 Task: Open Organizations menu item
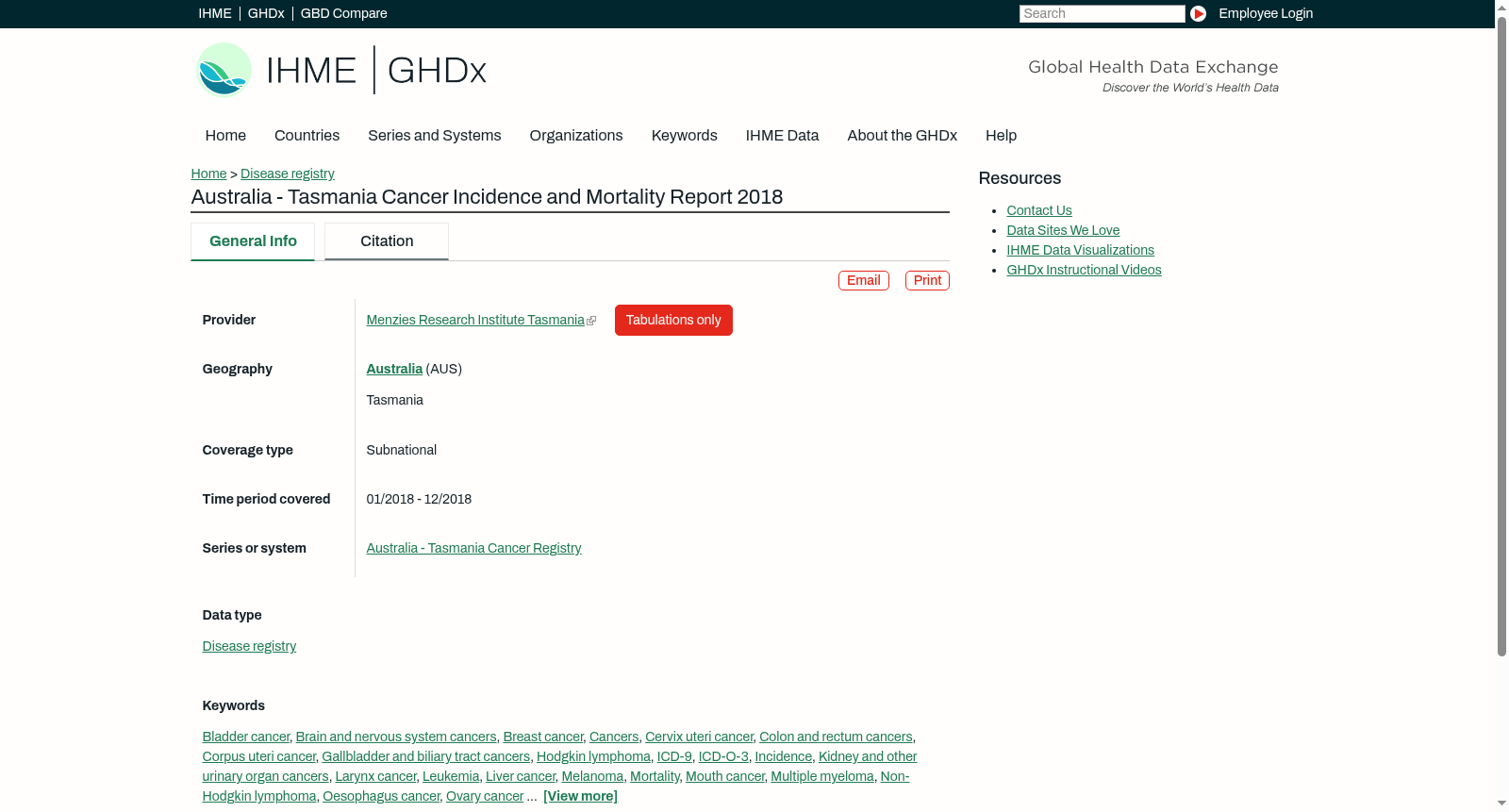(x=576, y=136)
